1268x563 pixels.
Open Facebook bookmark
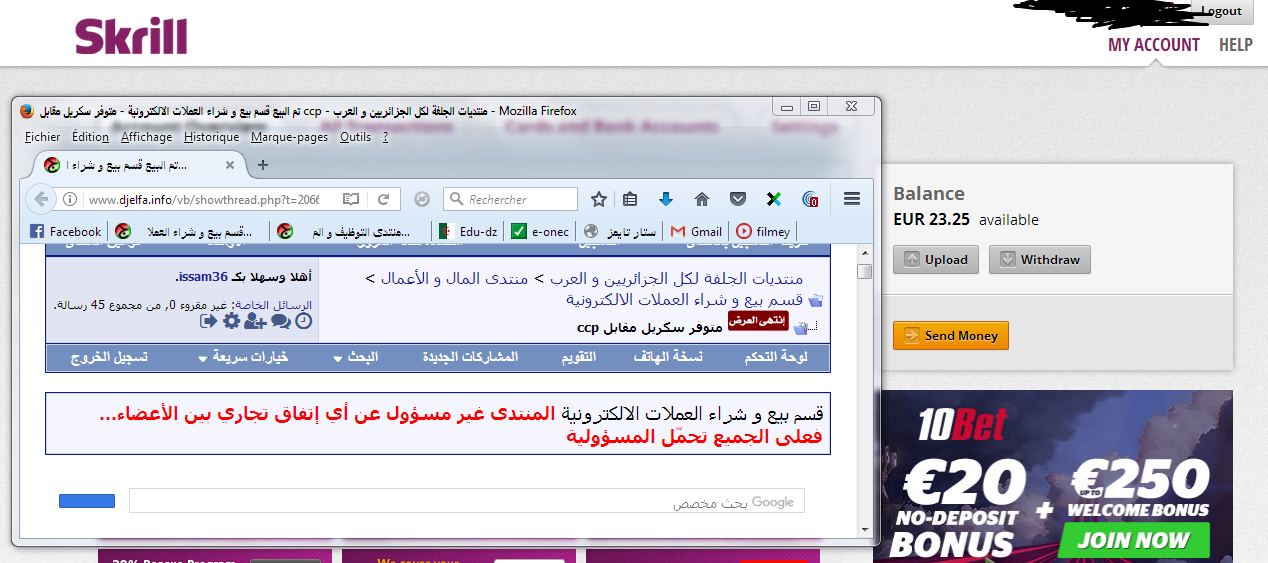coord(65,231)
